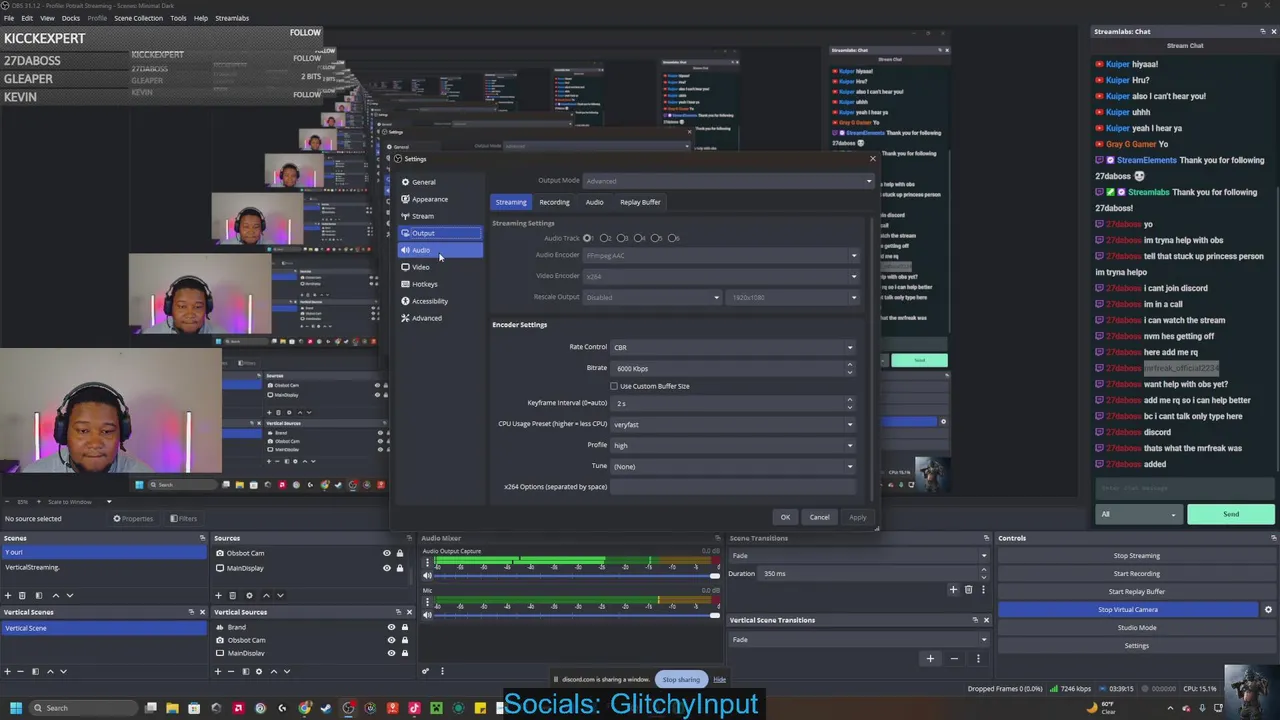Open Vertical Sources properties gear
Screen dimensions: 1280x720
[259, 671]
